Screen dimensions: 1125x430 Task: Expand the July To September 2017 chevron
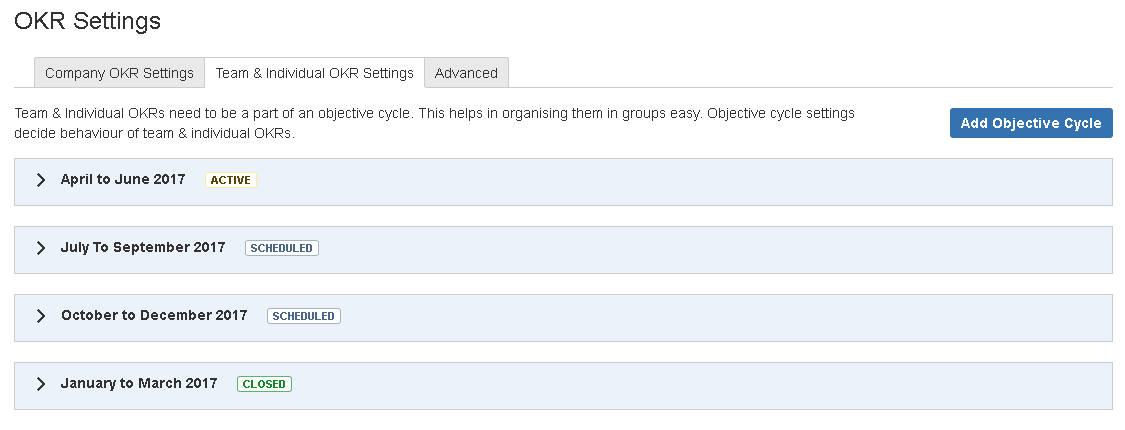[41, 248]
